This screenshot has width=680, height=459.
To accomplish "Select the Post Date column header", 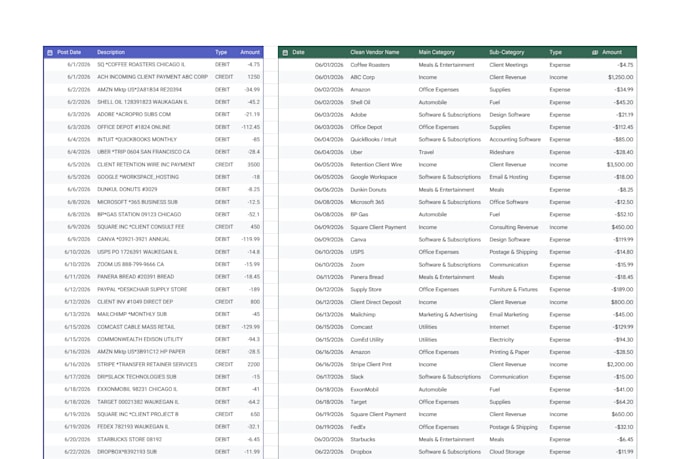I will [69, 52].
